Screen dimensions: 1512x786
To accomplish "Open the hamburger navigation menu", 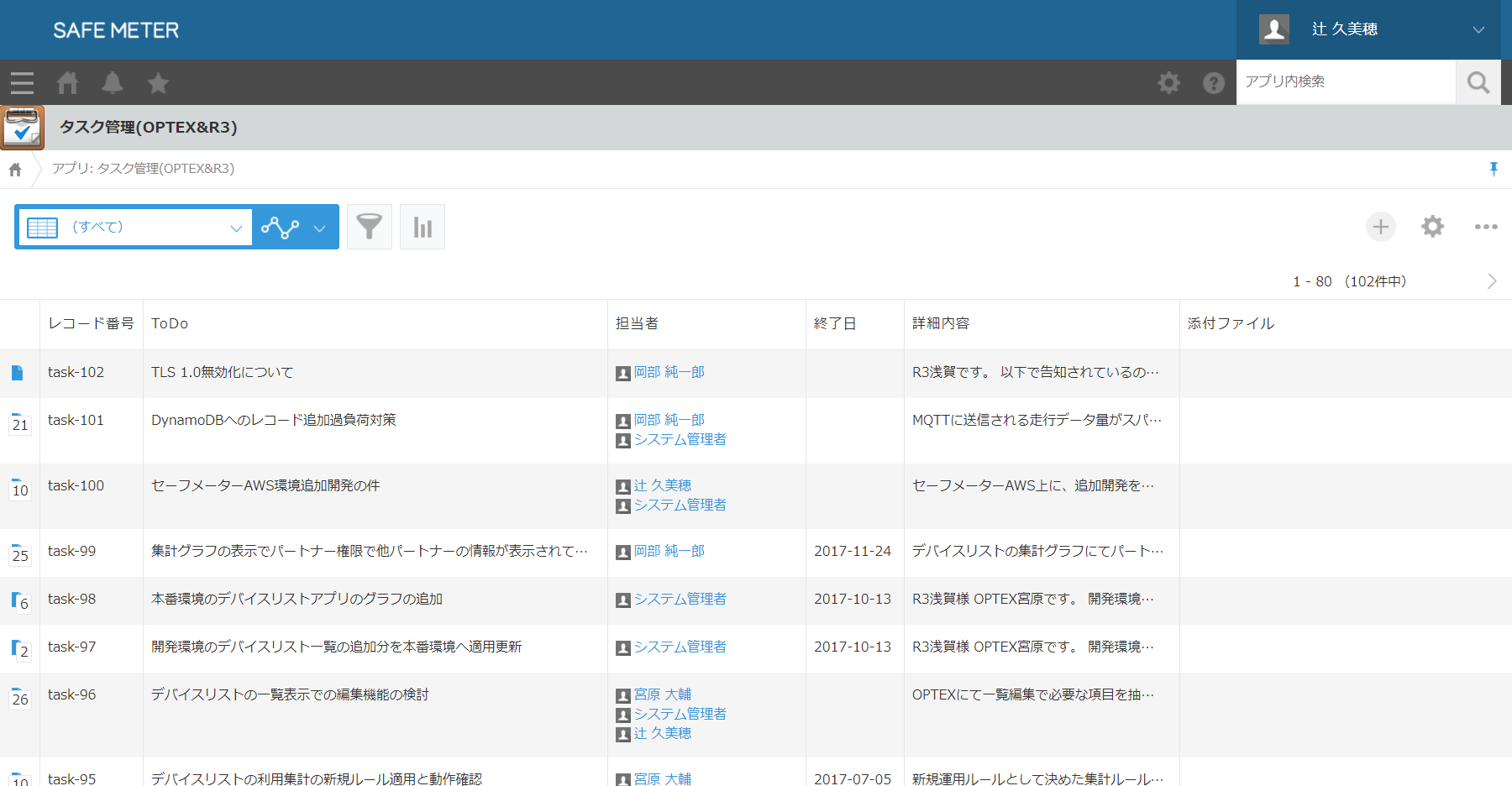I will point(22,83).
